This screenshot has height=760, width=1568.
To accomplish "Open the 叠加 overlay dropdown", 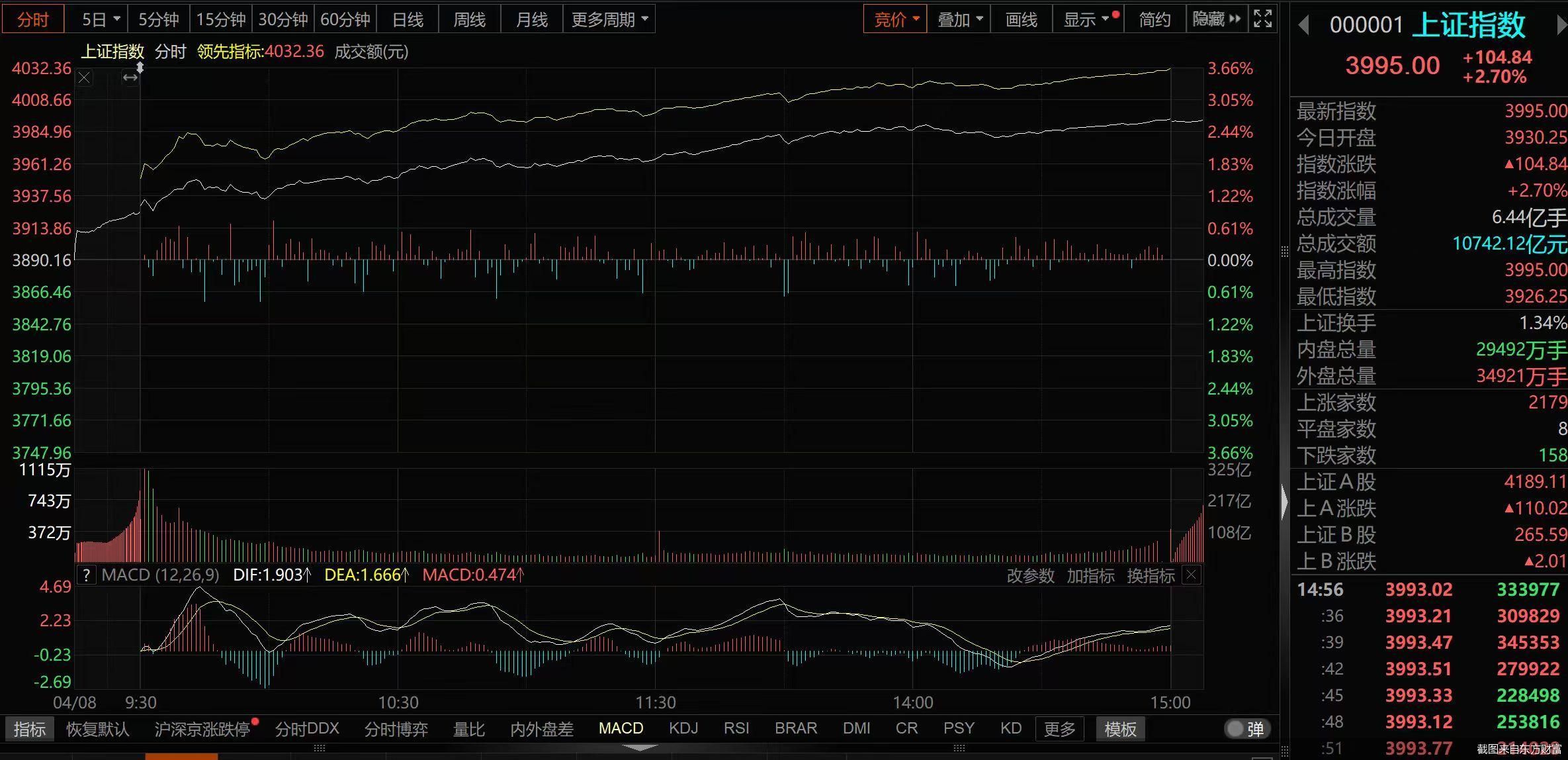I will click(959, 19).
